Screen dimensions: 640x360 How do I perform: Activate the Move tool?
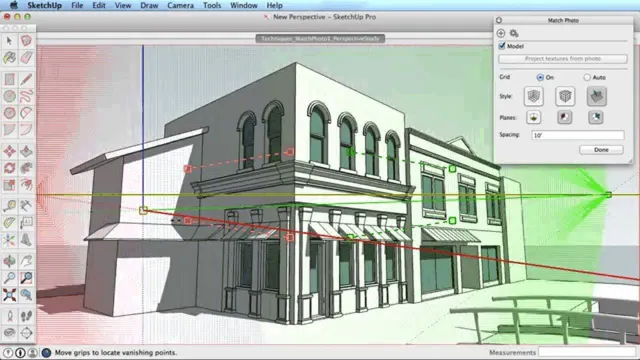[9, 151]
